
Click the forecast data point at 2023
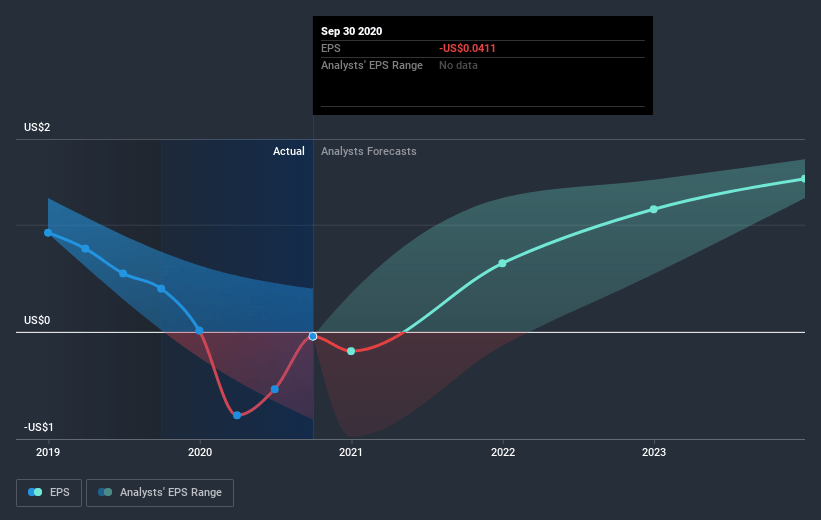pos(653,209)
